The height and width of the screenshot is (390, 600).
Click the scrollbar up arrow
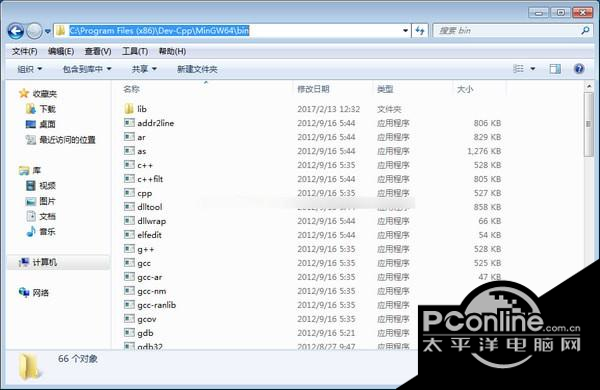[x=589, y=87]
